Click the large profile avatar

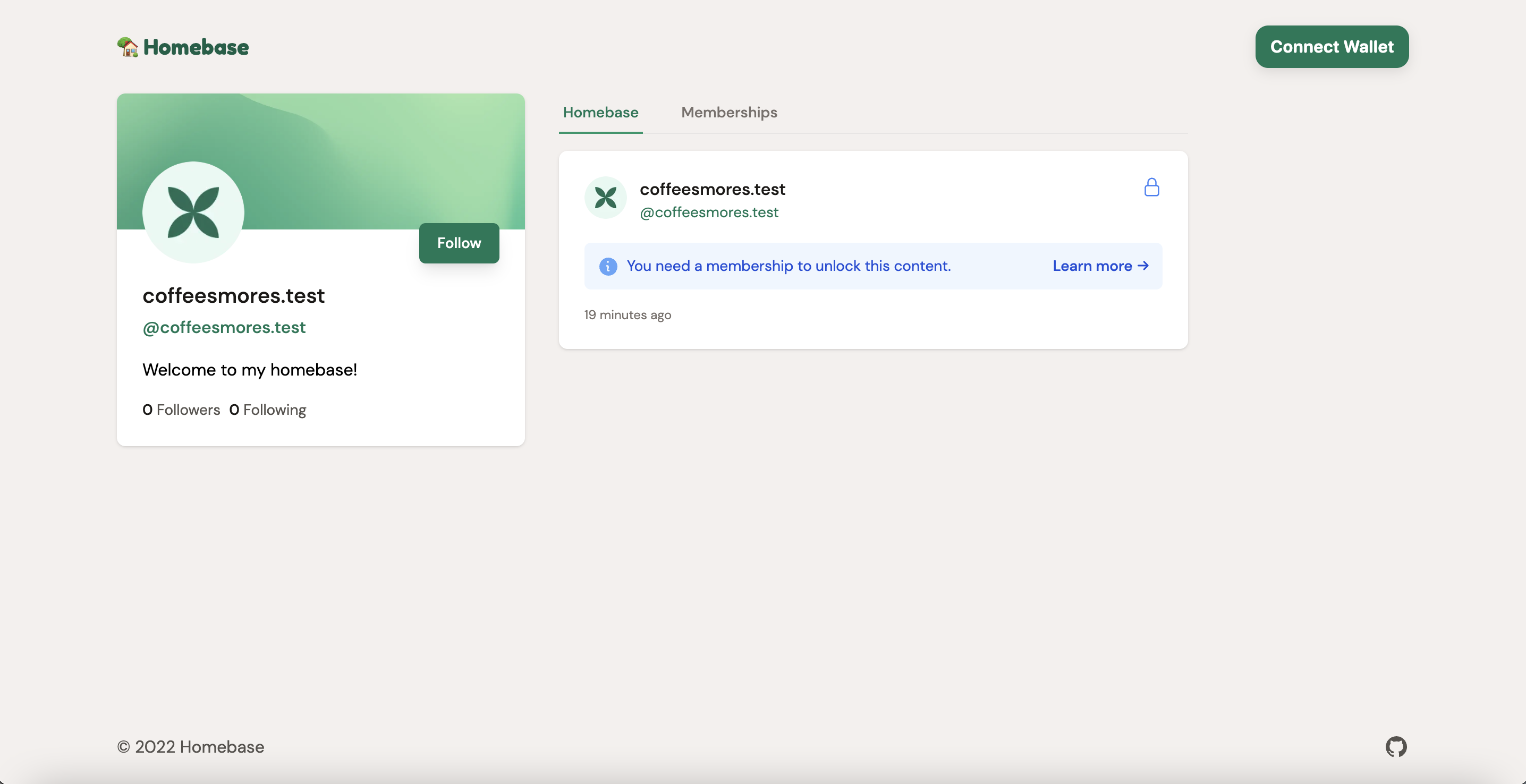193,212
